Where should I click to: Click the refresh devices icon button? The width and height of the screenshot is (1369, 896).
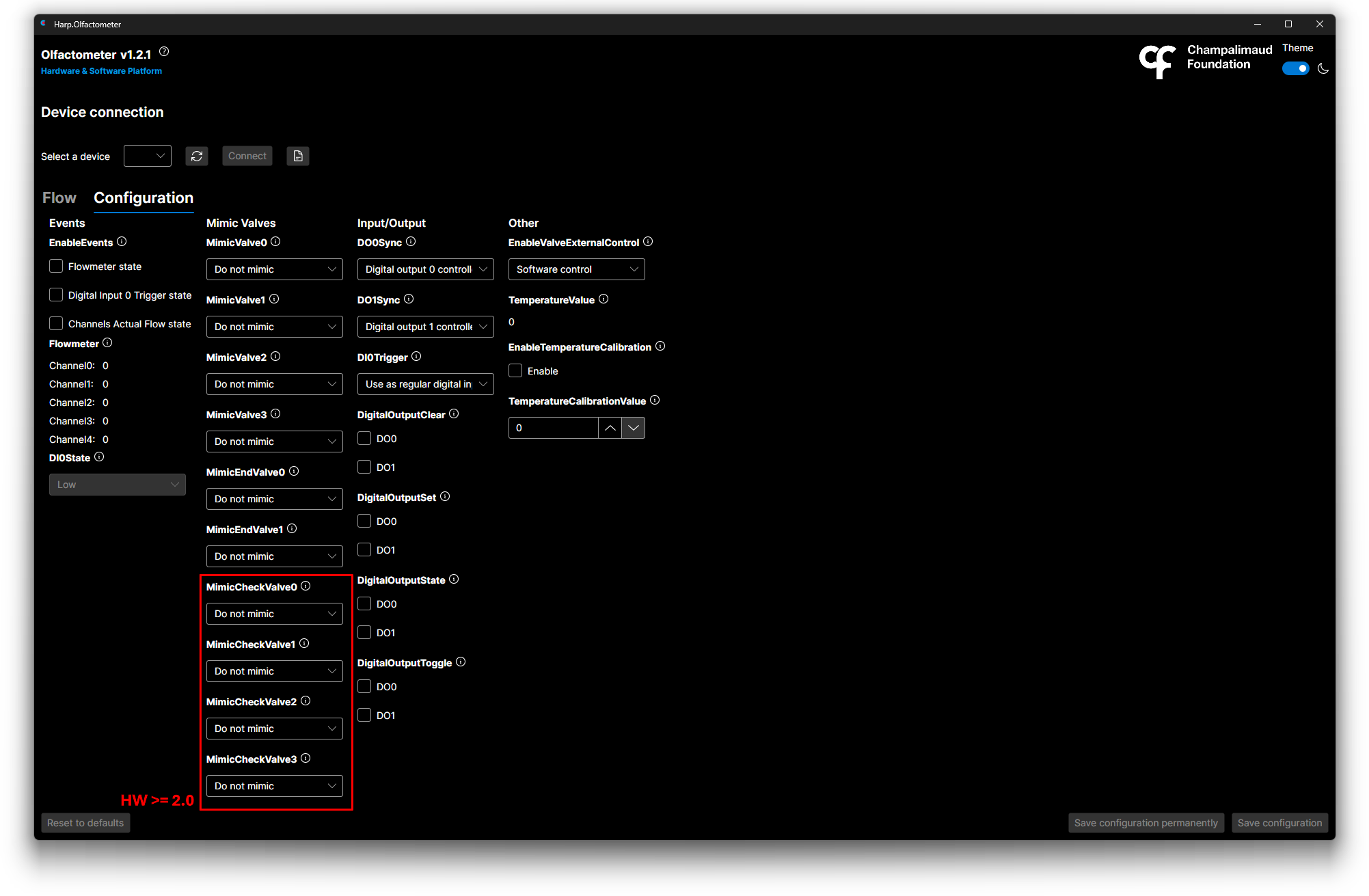point(197,157)
